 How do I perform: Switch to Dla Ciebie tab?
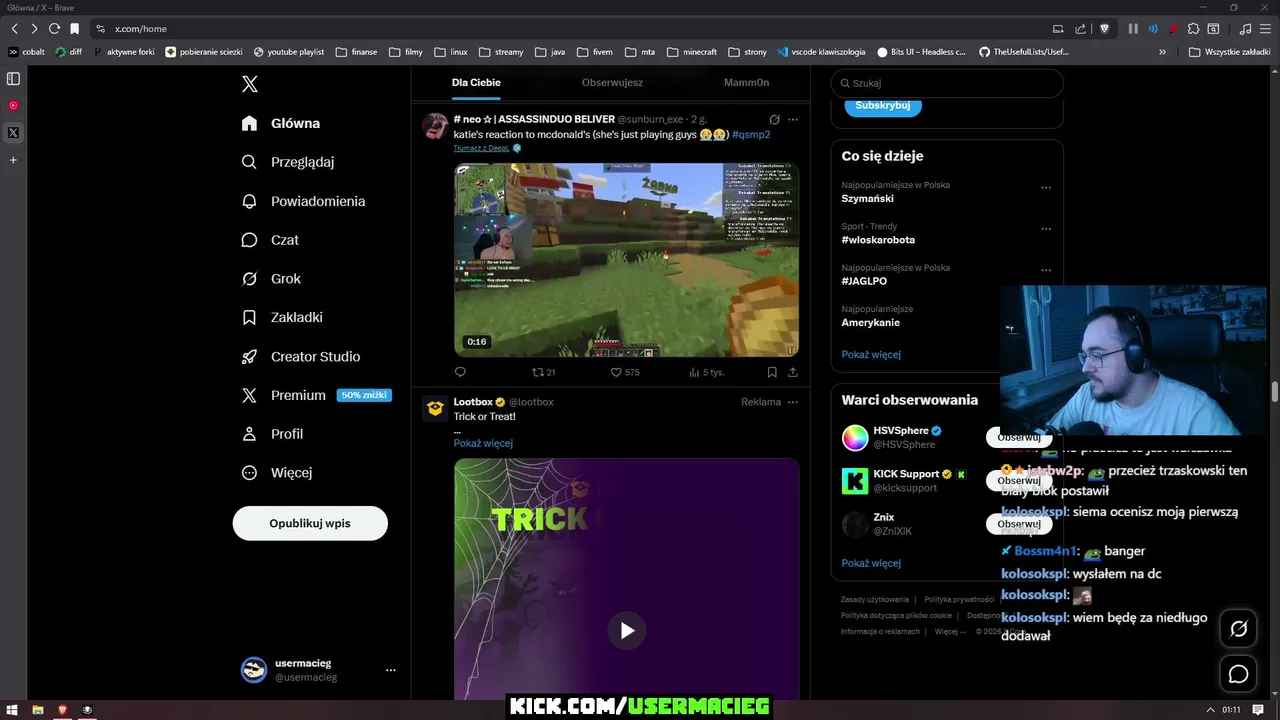[x=476, y=83]
